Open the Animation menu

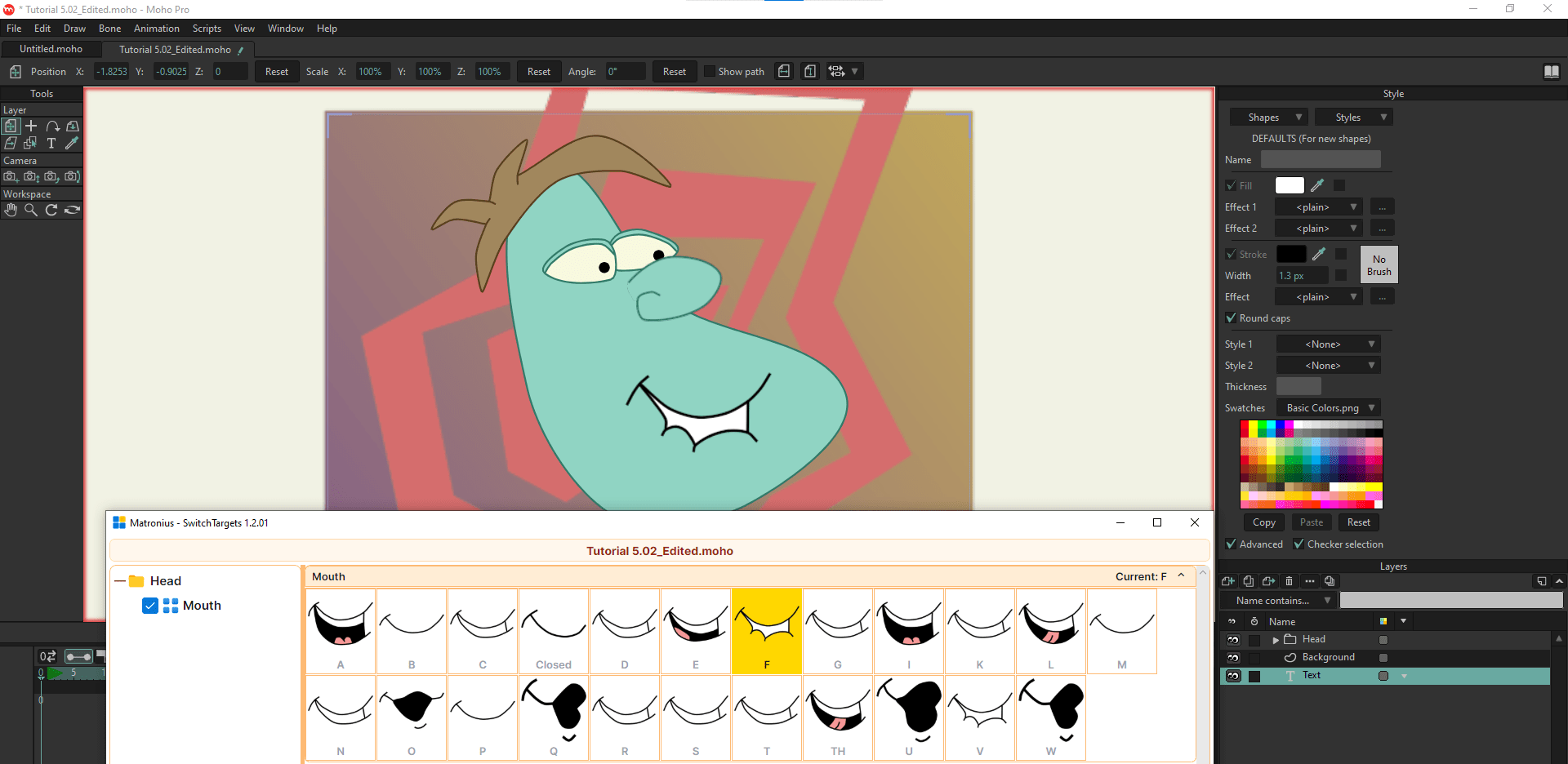pos(157,29)
